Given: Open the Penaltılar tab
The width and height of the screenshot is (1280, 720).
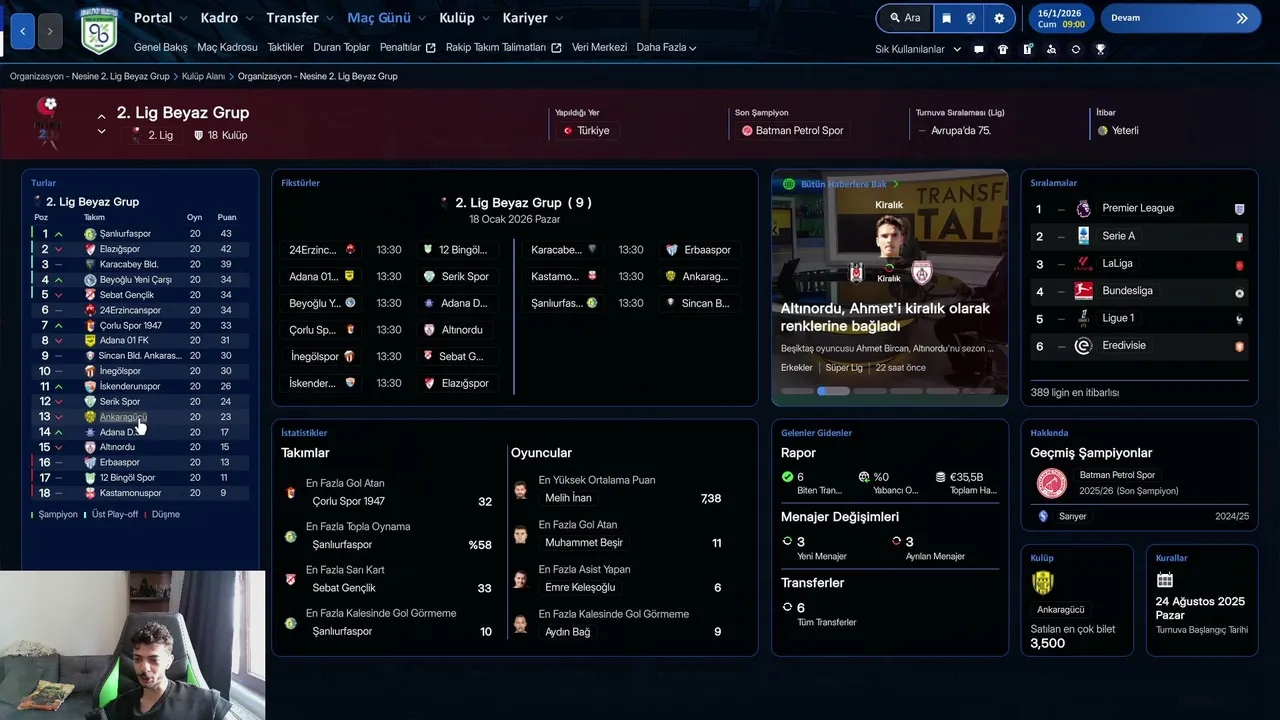Looking at the screenshot, I should [x=407, y=48].
